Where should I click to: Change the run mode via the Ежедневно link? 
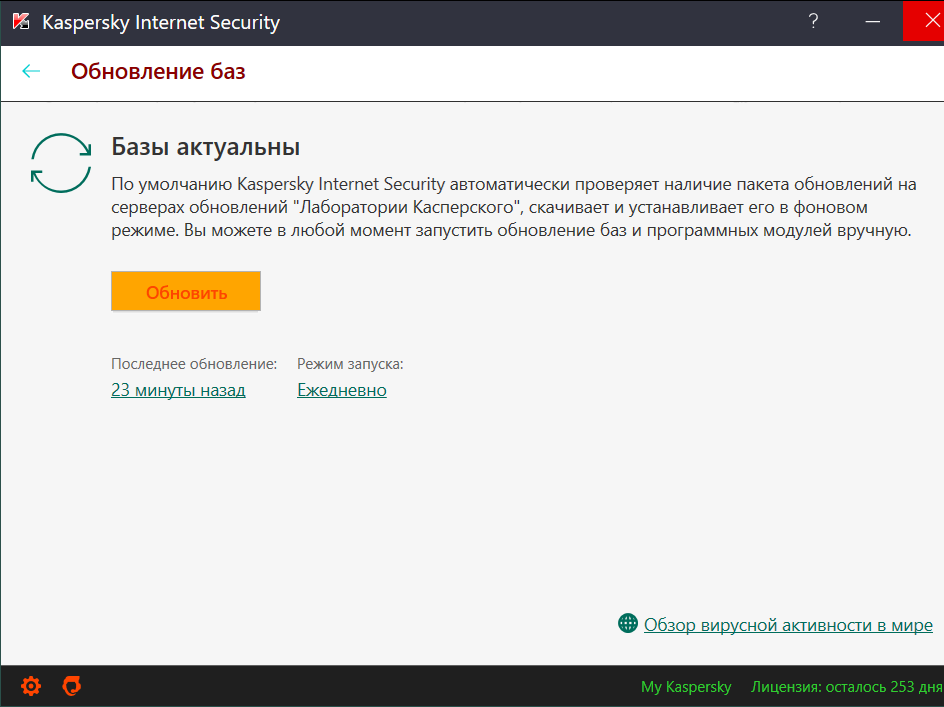point(342,390)
